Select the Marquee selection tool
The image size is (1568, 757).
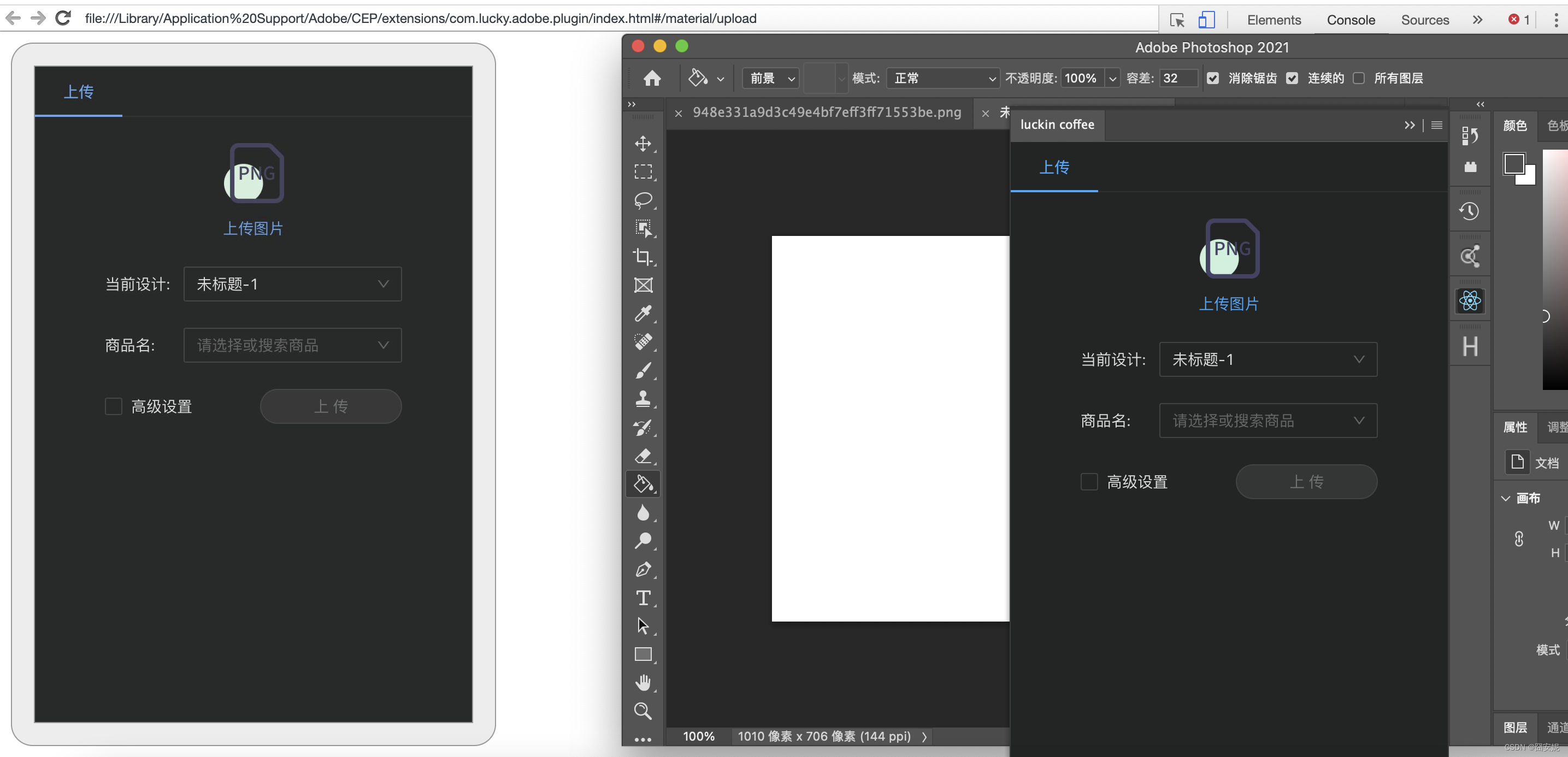644,171
